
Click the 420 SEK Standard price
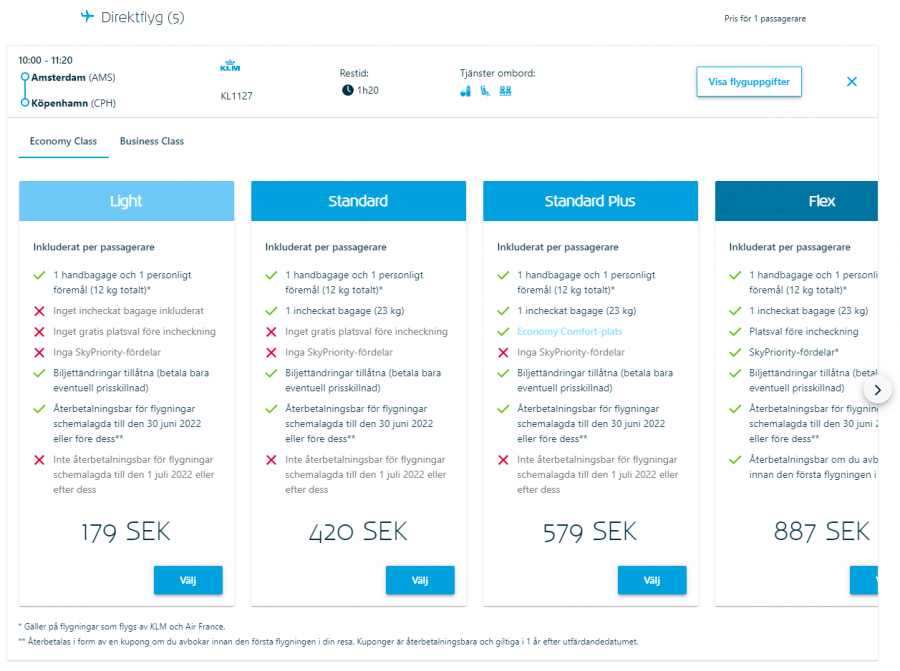click(x=358, y=531)
